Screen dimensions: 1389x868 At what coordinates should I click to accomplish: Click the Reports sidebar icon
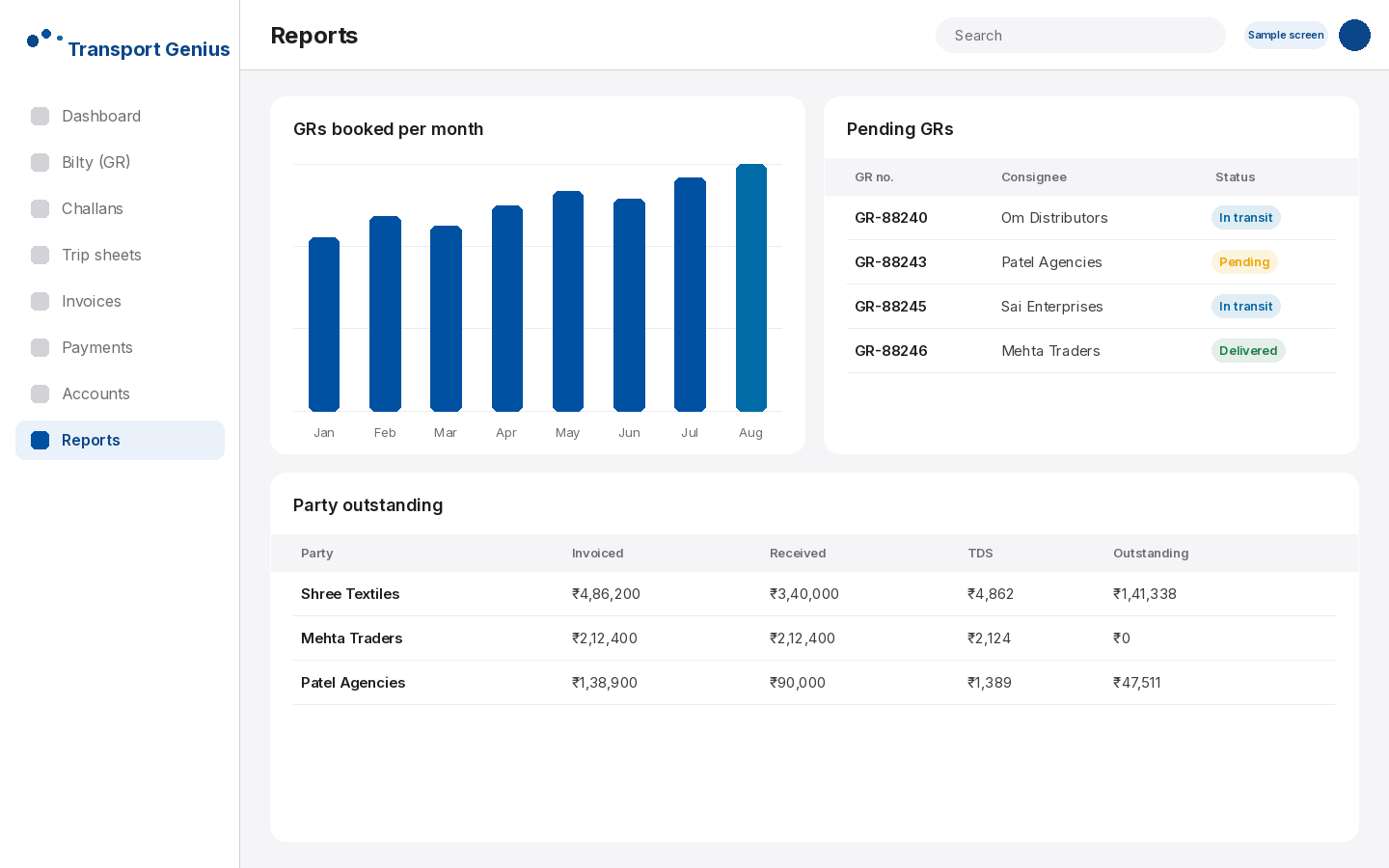point(40,440)
